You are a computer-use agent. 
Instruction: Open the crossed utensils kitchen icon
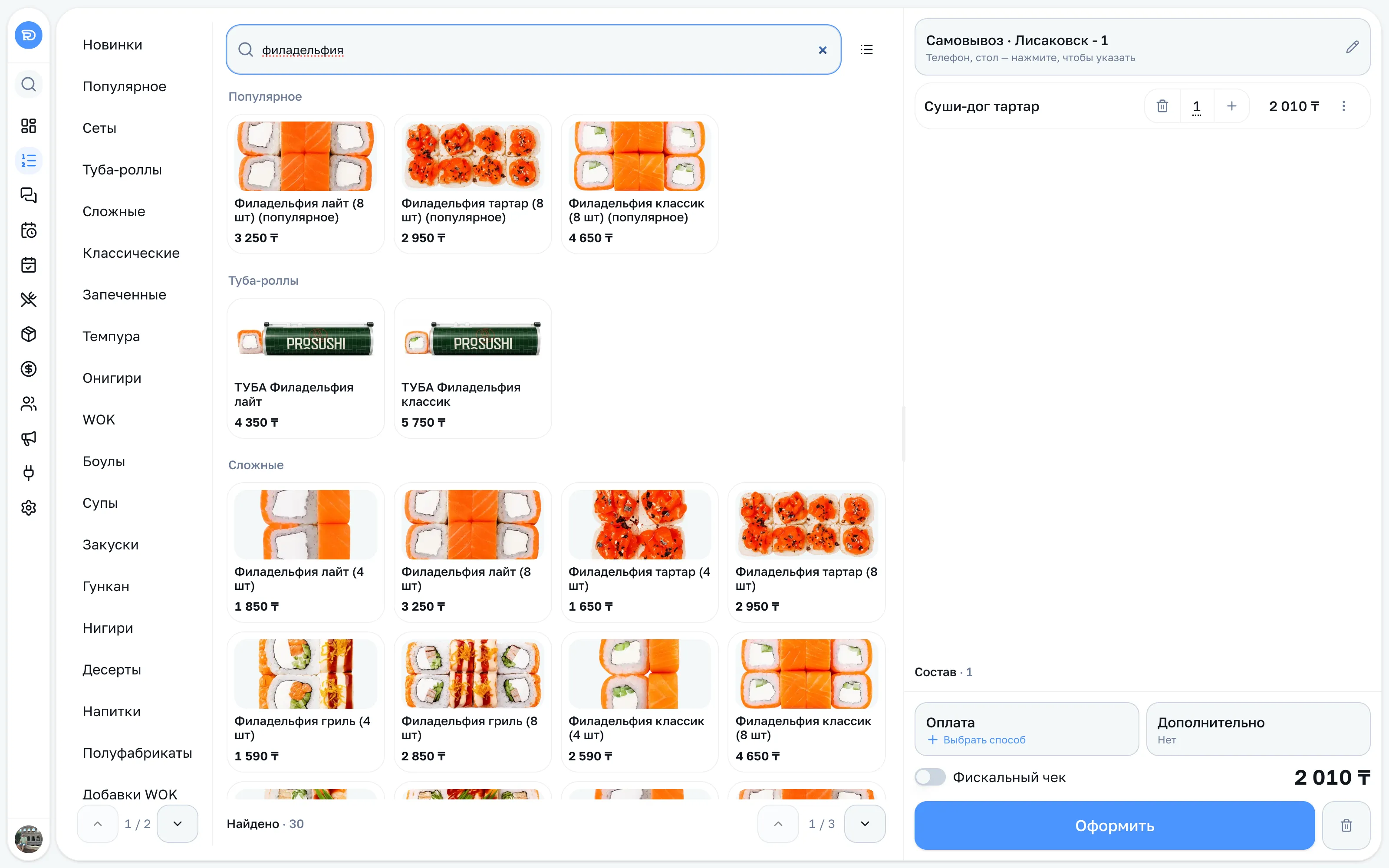[28, 299]
